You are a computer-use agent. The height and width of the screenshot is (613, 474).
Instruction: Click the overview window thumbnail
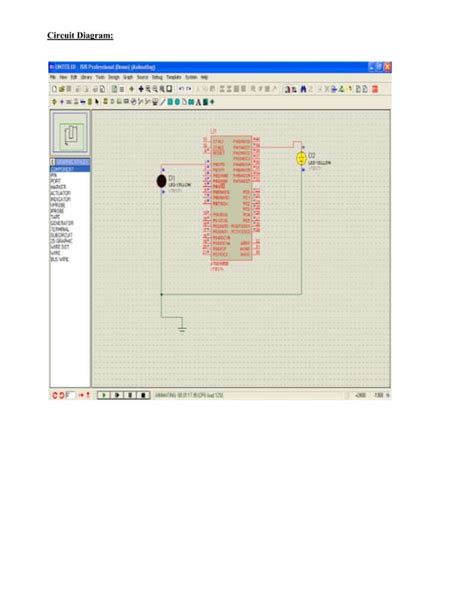click(x=70, y=133)
